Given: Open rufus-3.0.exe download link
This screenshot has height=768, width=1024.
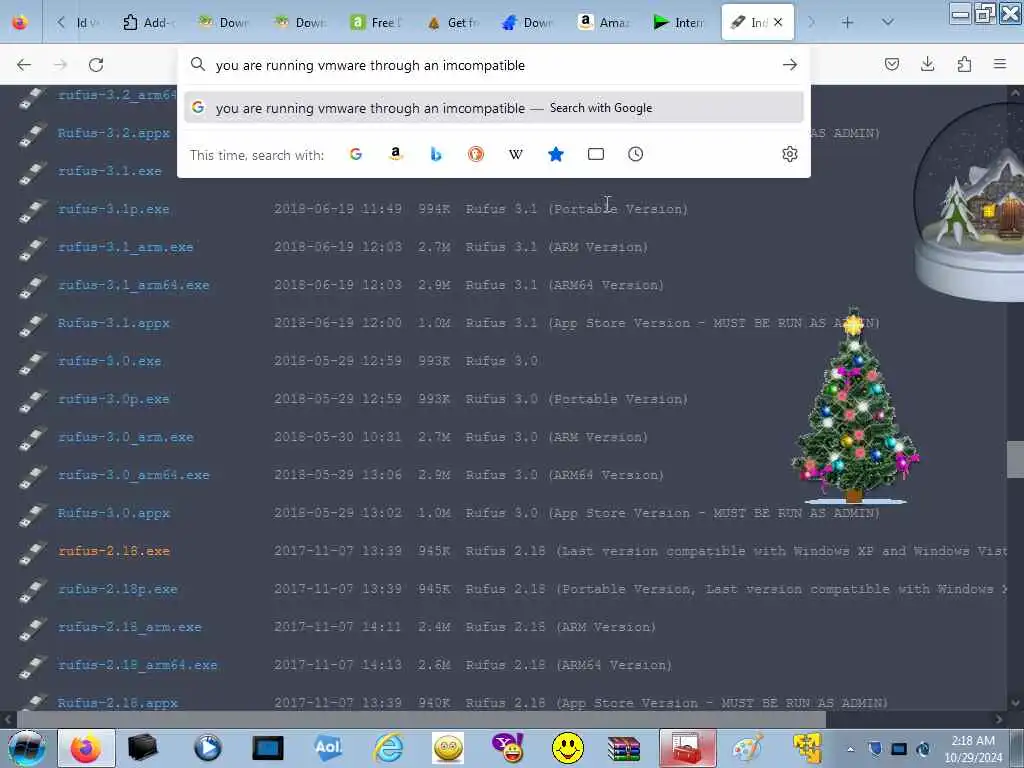Looking at the screenshot, I should click(x=110, y=360).
